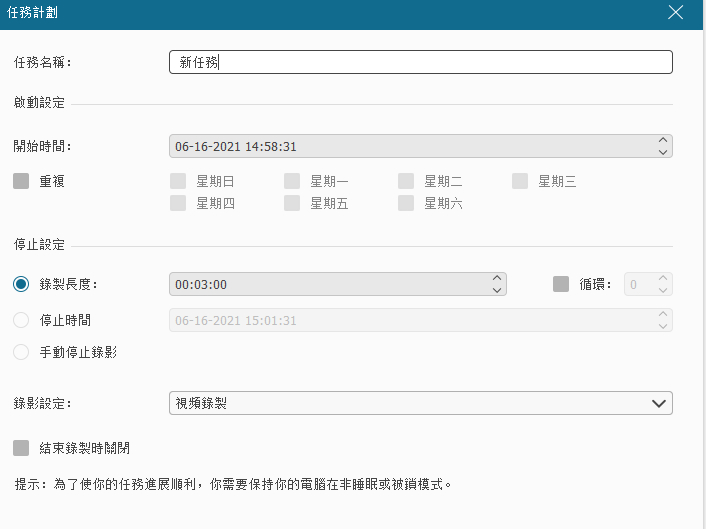Screen dimensions: 706x529
Task: Click the 任務名稱 text field
Action: point(421,62)
